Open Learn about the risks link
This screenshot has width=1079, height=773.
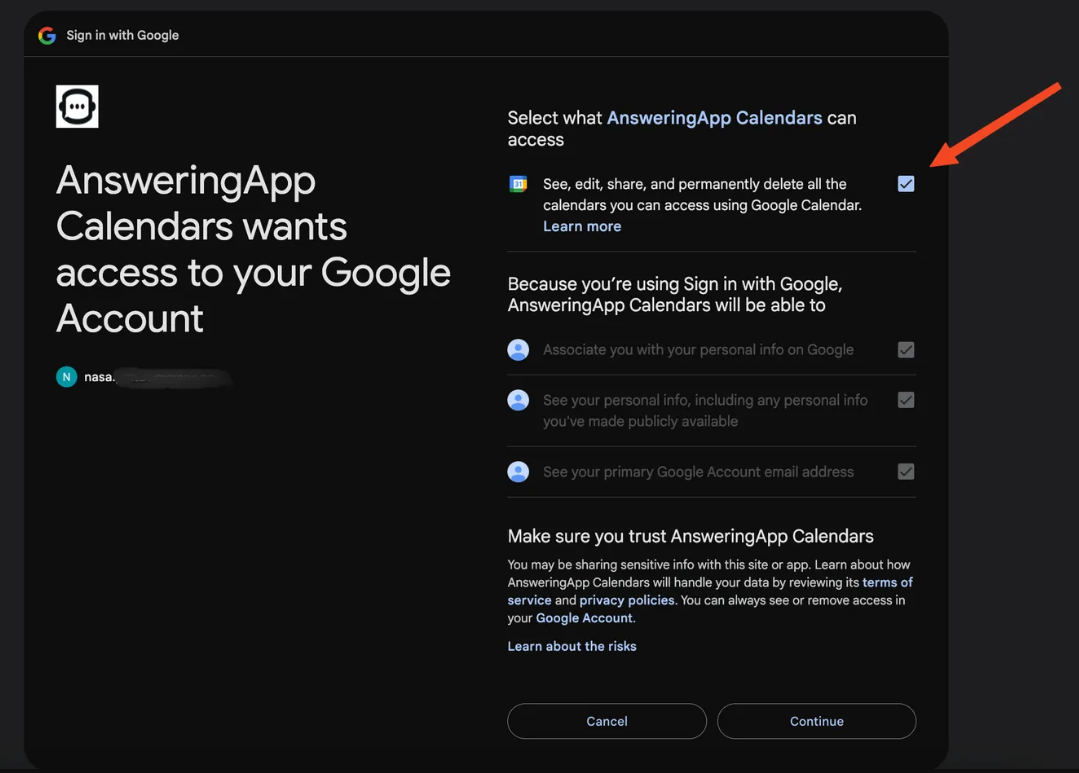point(572,646)
